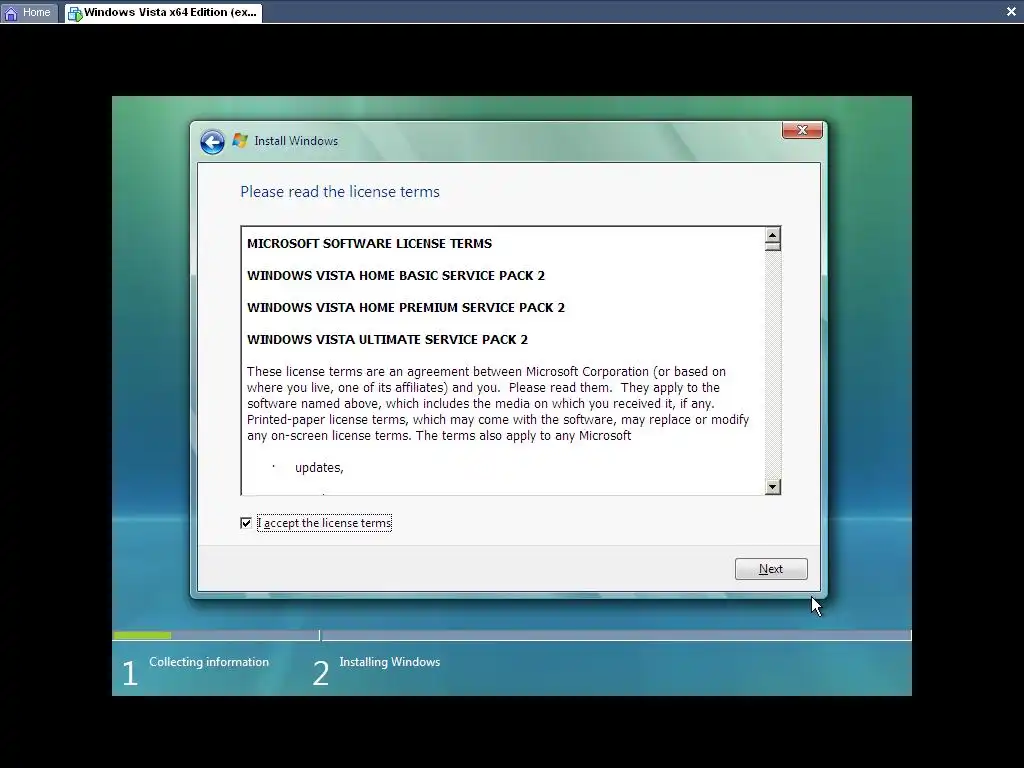Click 'MICROSOFT SOFTWARE LICENSE TERMS' heading
Viewport: 1024px width, 768px height.
pos(369,244)
